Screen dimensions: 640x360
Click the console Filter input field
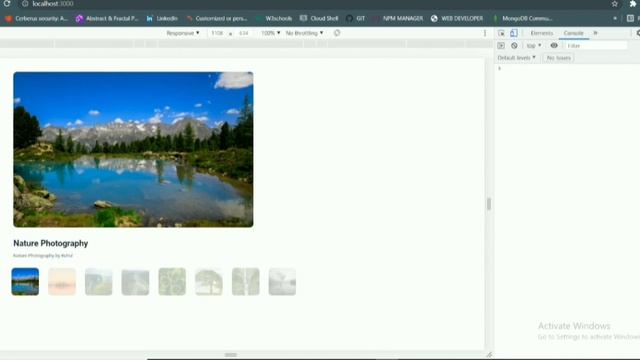pos(596,46)
